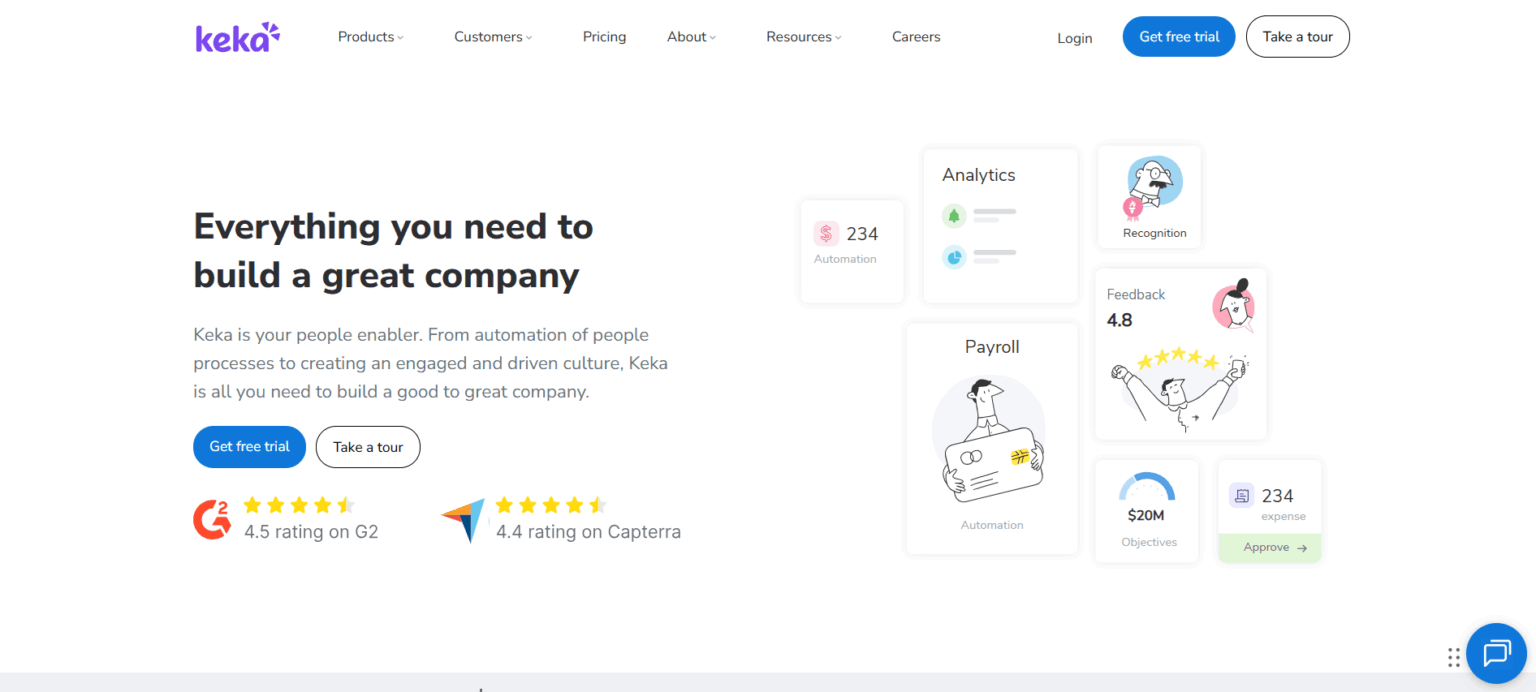The image size is (1536, 692).
Task: Click the dotted grip beside chat button
Action: pos(1453,657)
